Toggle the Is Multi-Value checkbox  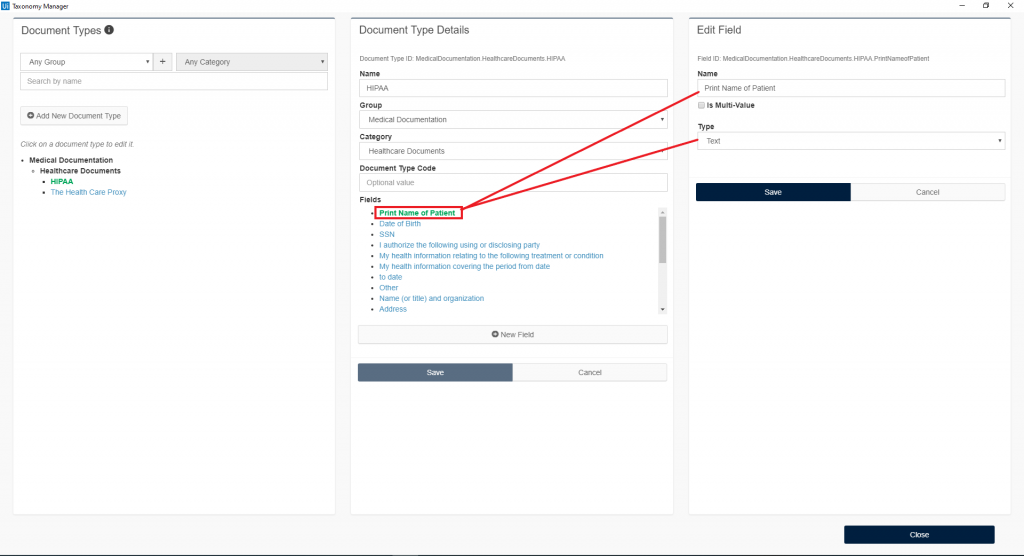point(701,105)
